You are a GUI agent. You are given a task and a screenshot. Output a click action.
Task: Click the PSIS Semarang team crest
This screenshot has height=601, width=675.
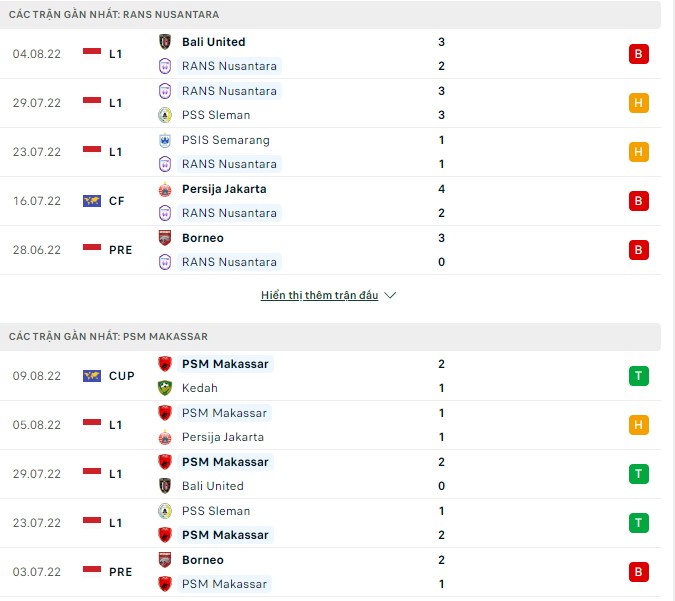pos(165,140)
